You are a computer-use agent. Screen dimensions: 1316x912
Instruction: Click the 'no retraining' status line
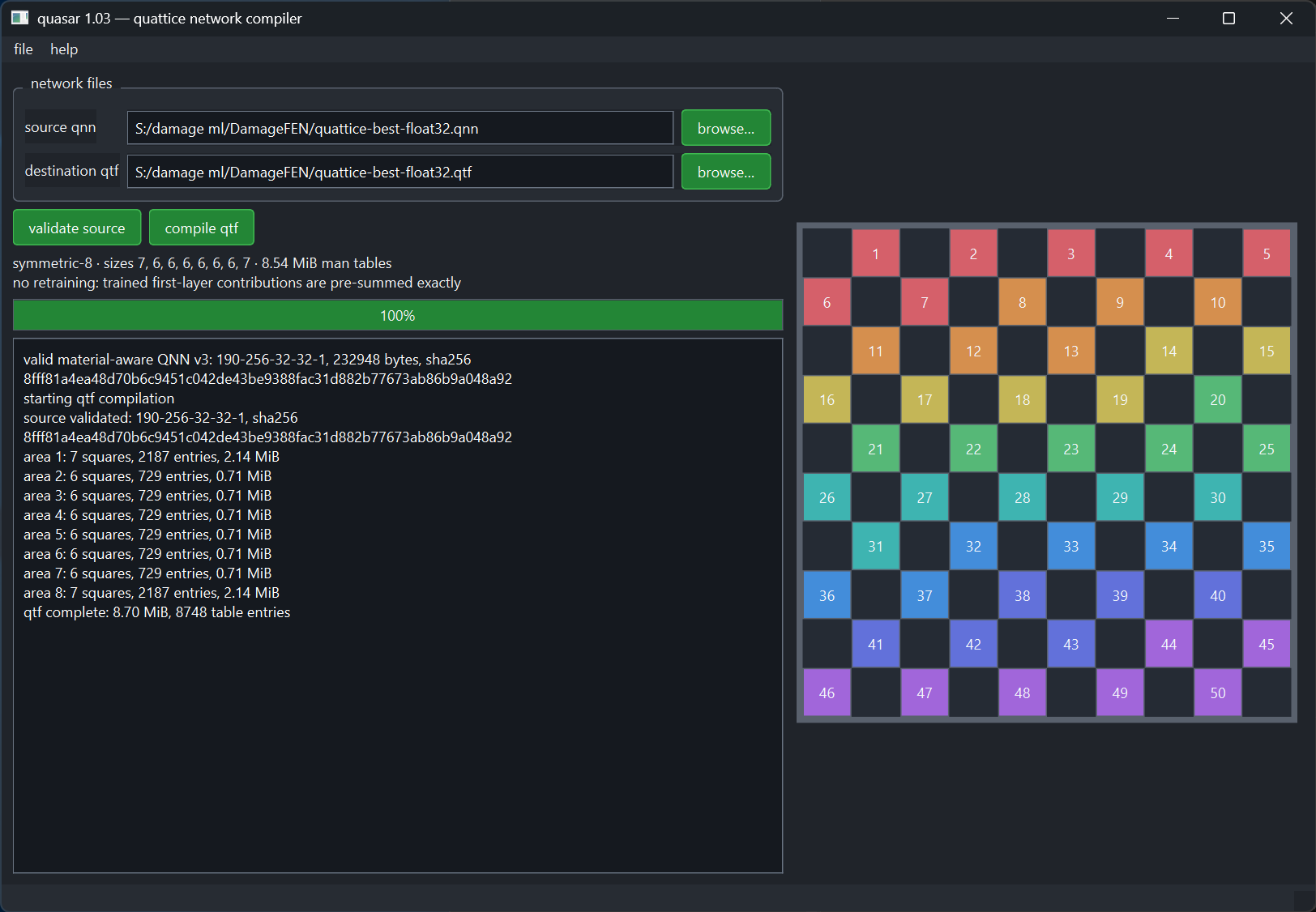point(237,283)
